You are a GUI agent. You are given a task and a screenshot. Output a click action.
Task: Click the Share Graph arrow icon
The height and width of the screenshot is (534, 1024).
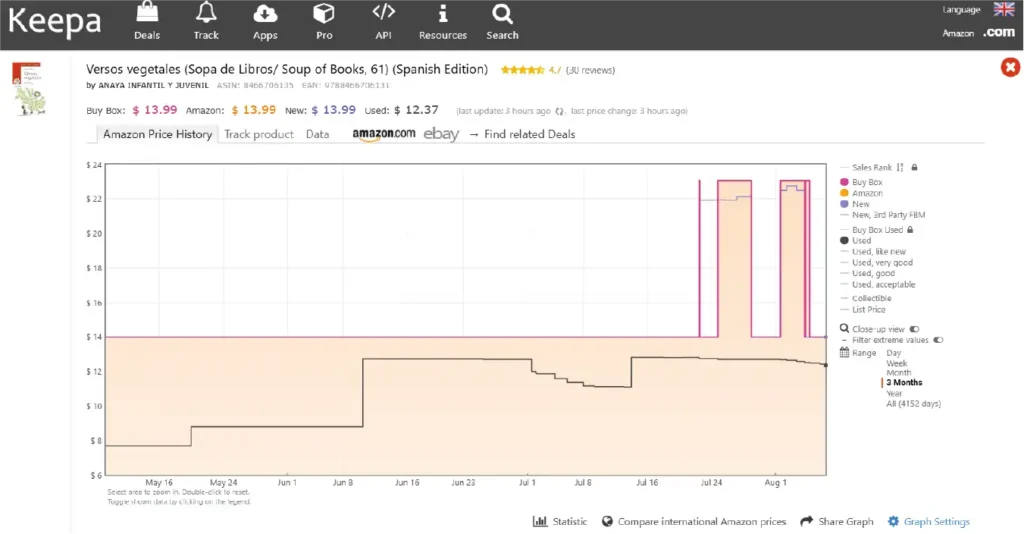coord(807,520)
